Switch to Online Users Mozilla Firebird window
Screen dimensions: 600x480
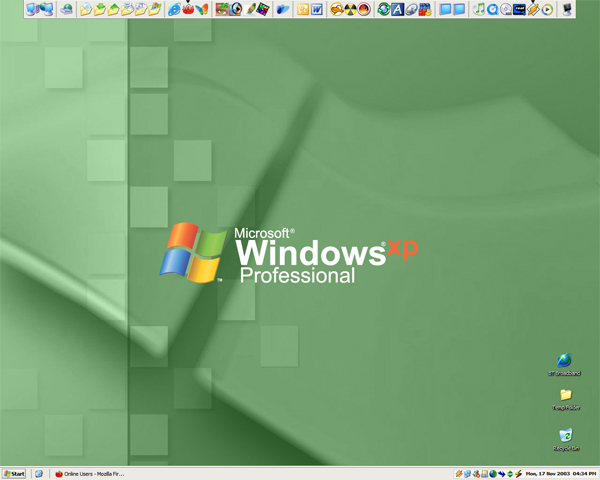coord(90,474)
